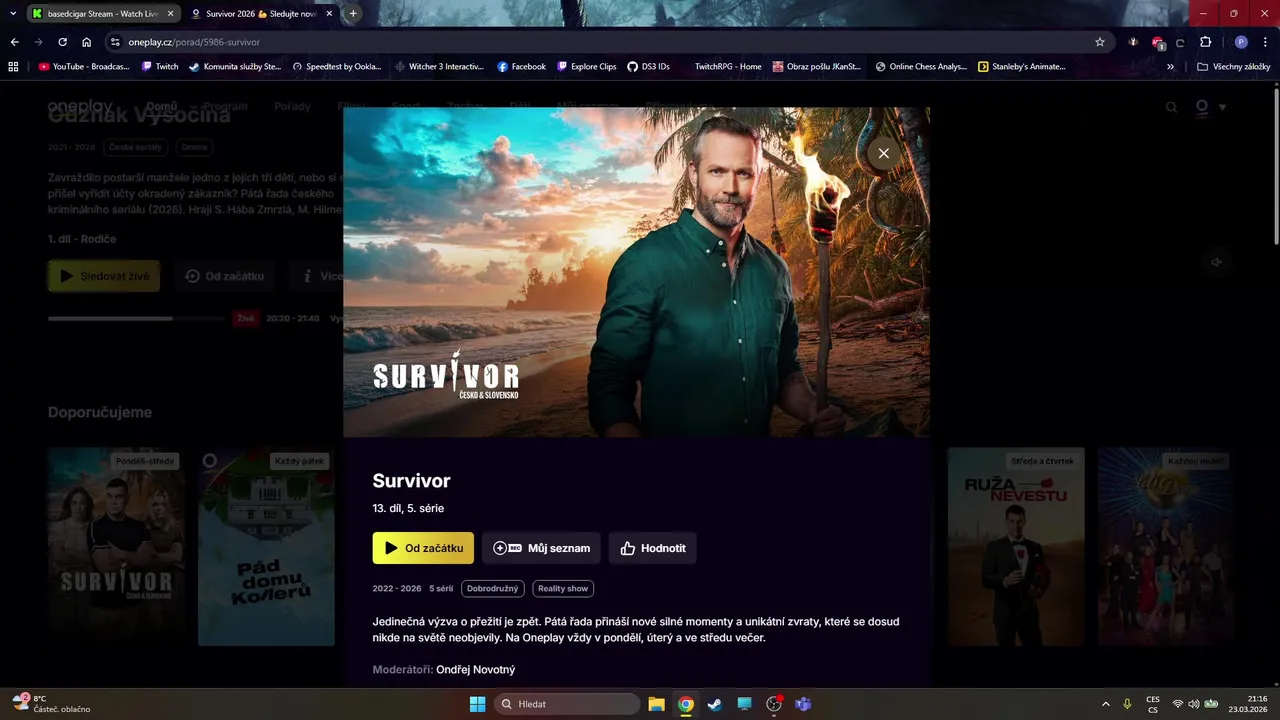This screenshot has height=720, width=1280.
Task: Open File Explorer from taskbar
Action: pos(656,704)
